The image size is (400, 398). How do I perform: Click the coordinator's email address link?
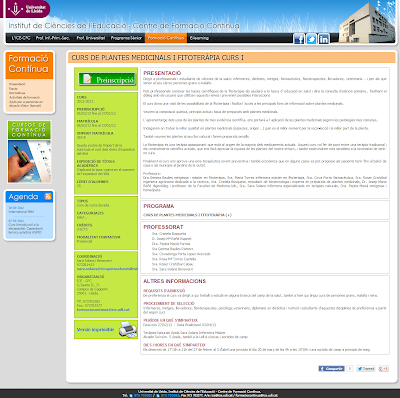[x=107, y=269]
